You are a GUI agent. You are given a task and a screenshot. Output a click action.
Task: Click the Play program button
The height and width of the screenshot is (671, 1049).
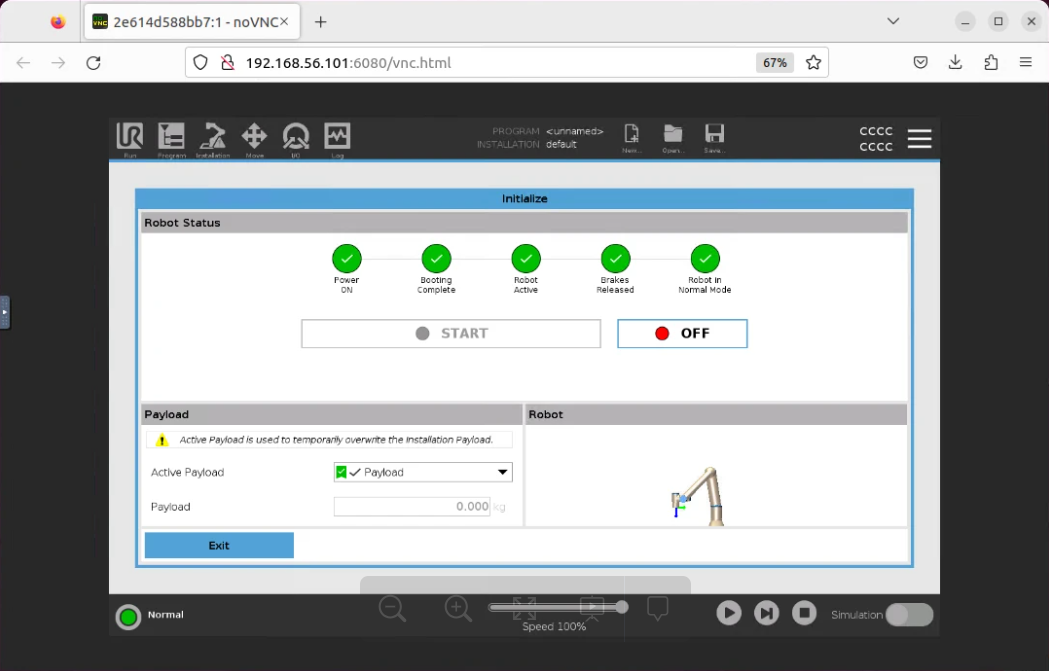729,613
